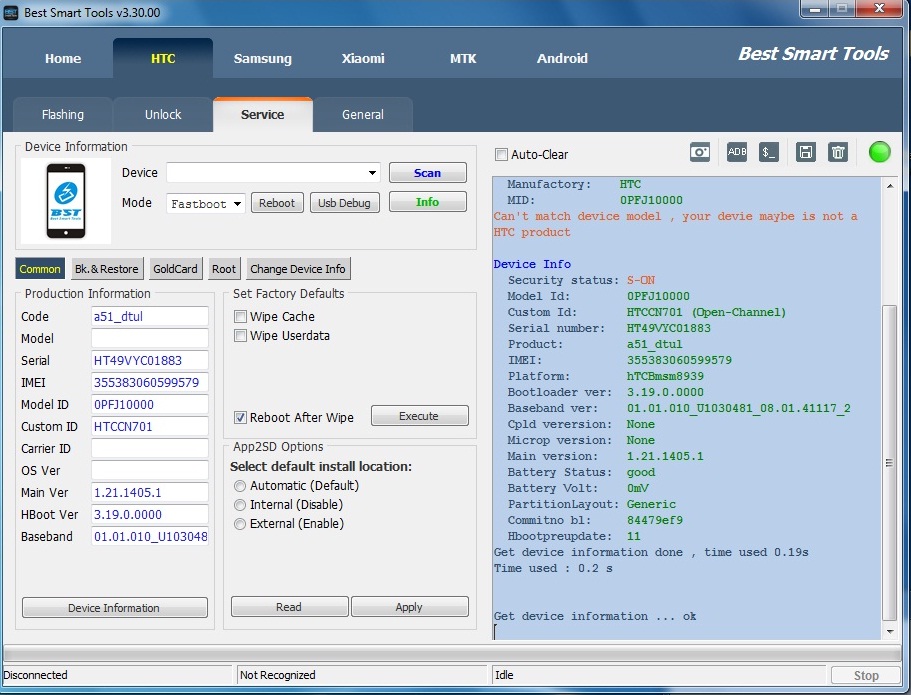Click the Main Ver field 1.21.1405.1
Screen dimensions: 911x695
click(149, 493)
